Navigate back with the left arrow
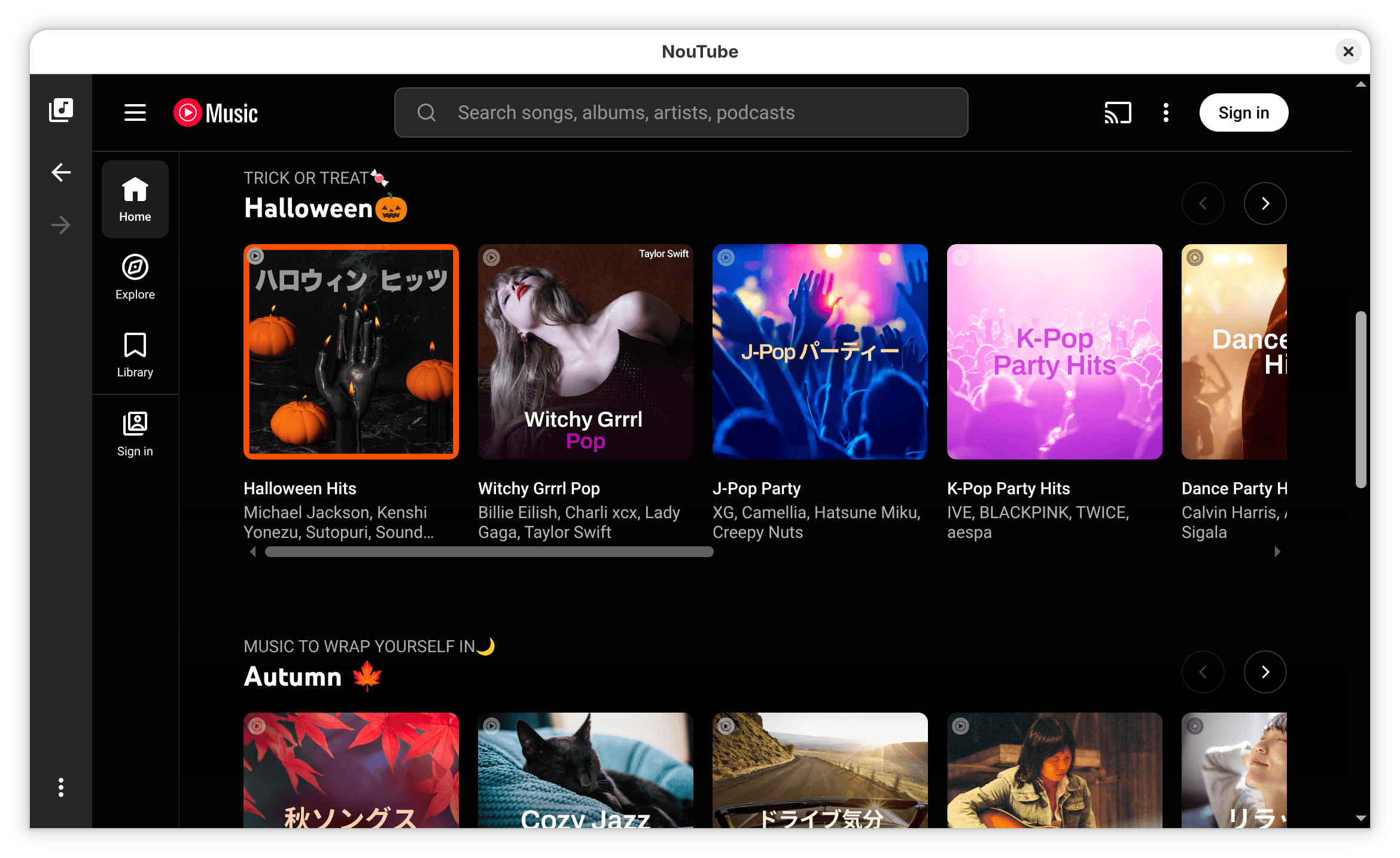This screenshot has width=1400, height=858. point(60,172)
